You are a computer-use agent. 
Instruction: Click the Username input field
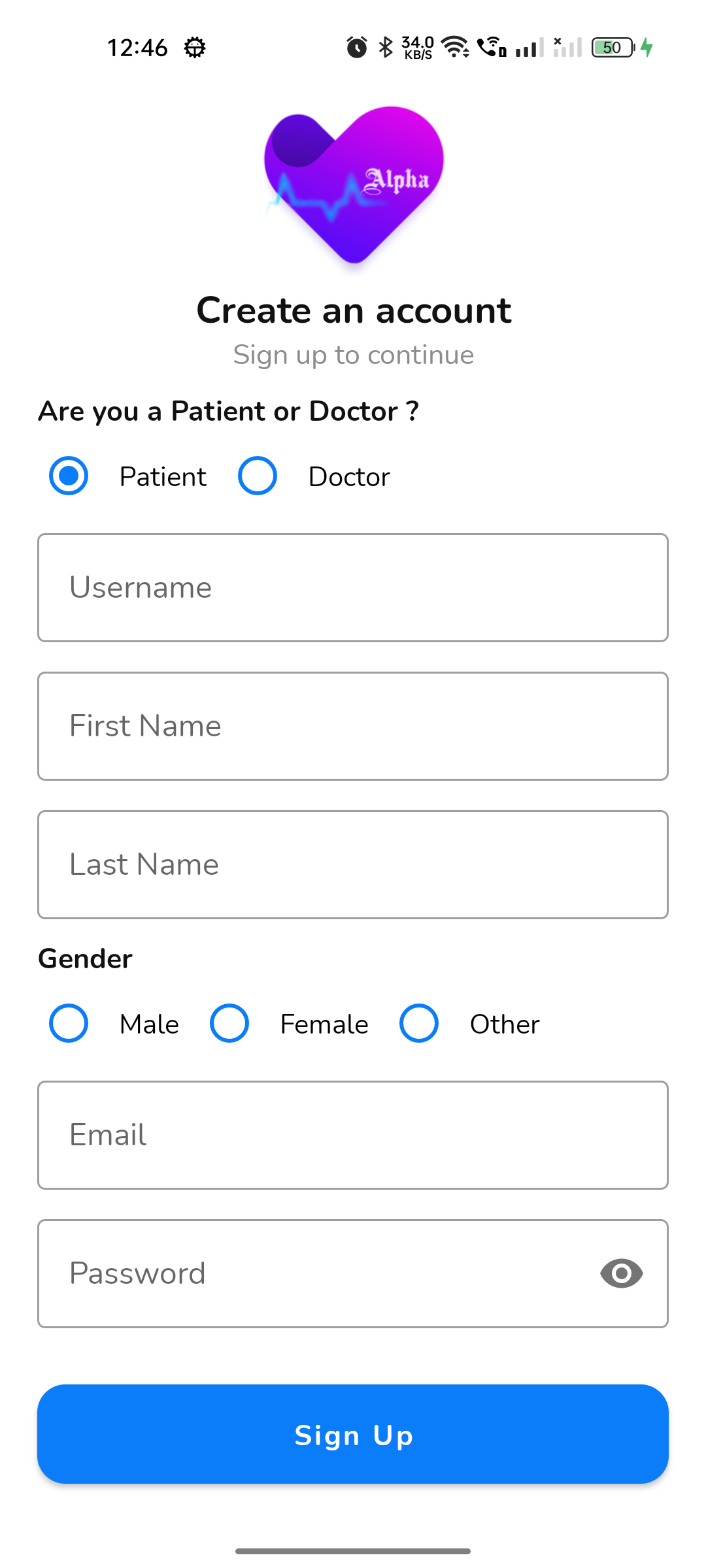click(353, 587)
